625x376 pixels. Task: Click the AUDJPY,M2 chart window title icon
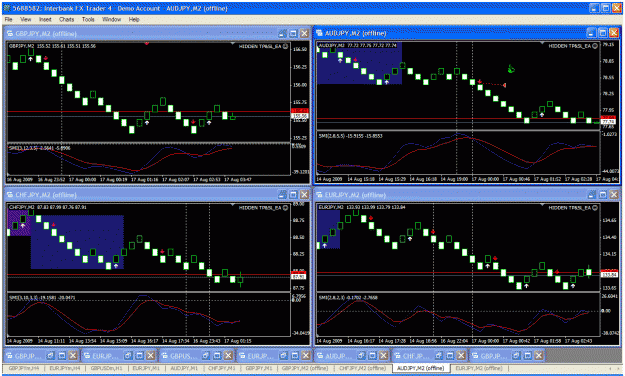tap(320, 33)
